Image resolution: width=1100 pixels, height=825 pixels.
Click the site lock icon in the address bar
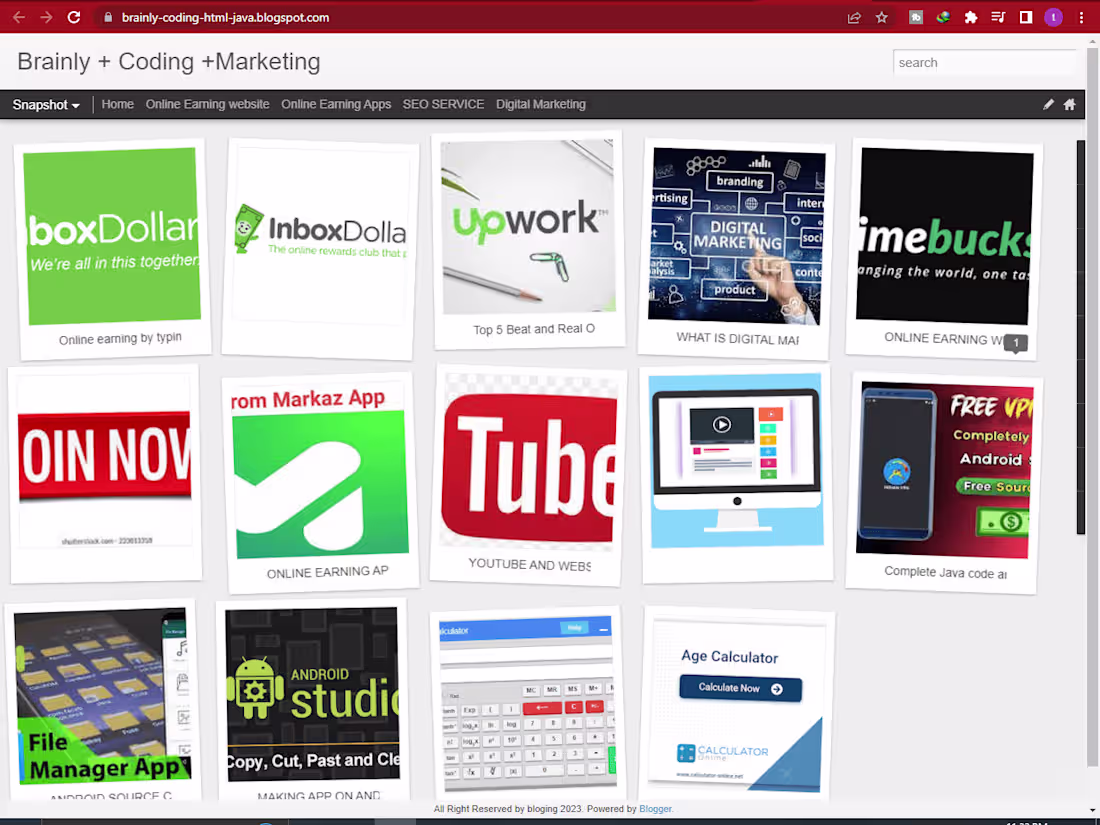[106, 17]
